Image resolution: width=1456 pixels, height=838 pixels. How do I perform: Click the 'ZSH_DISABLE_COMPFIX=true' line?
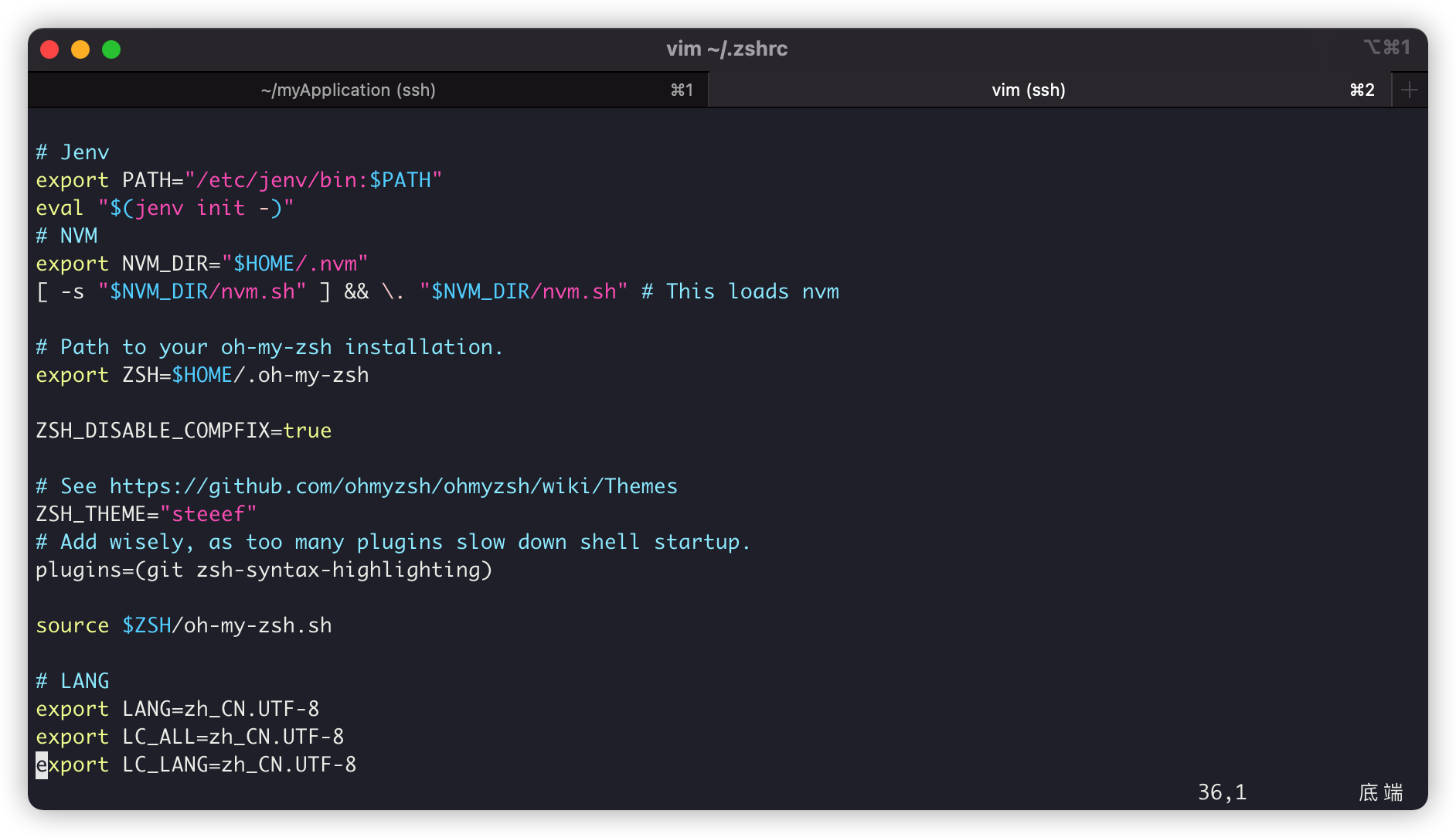(x=184, y=431)
